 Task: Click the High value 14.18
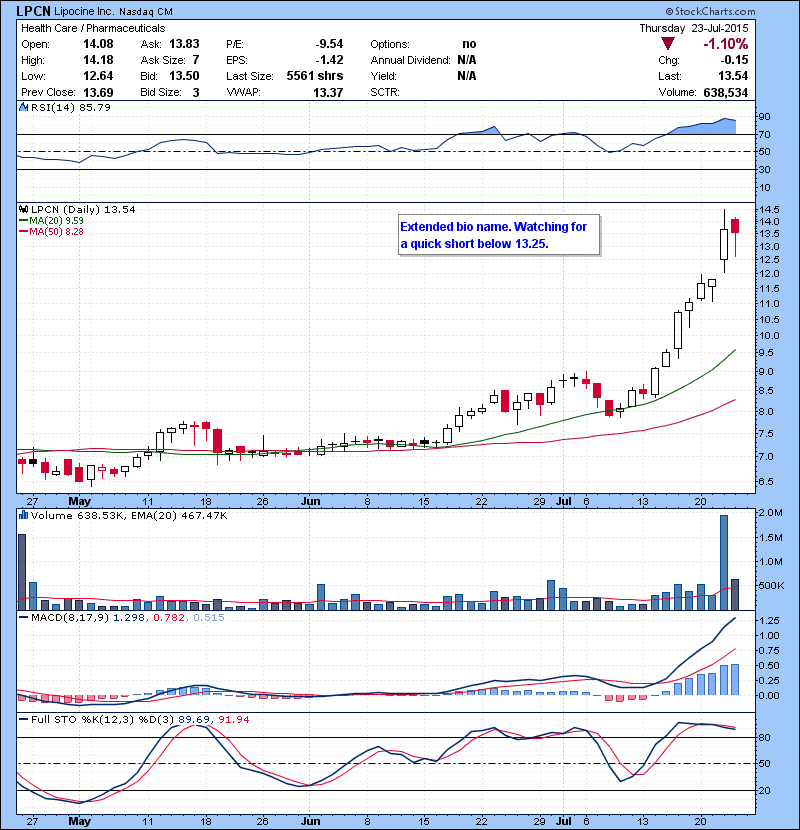click(x=98, y=60)
